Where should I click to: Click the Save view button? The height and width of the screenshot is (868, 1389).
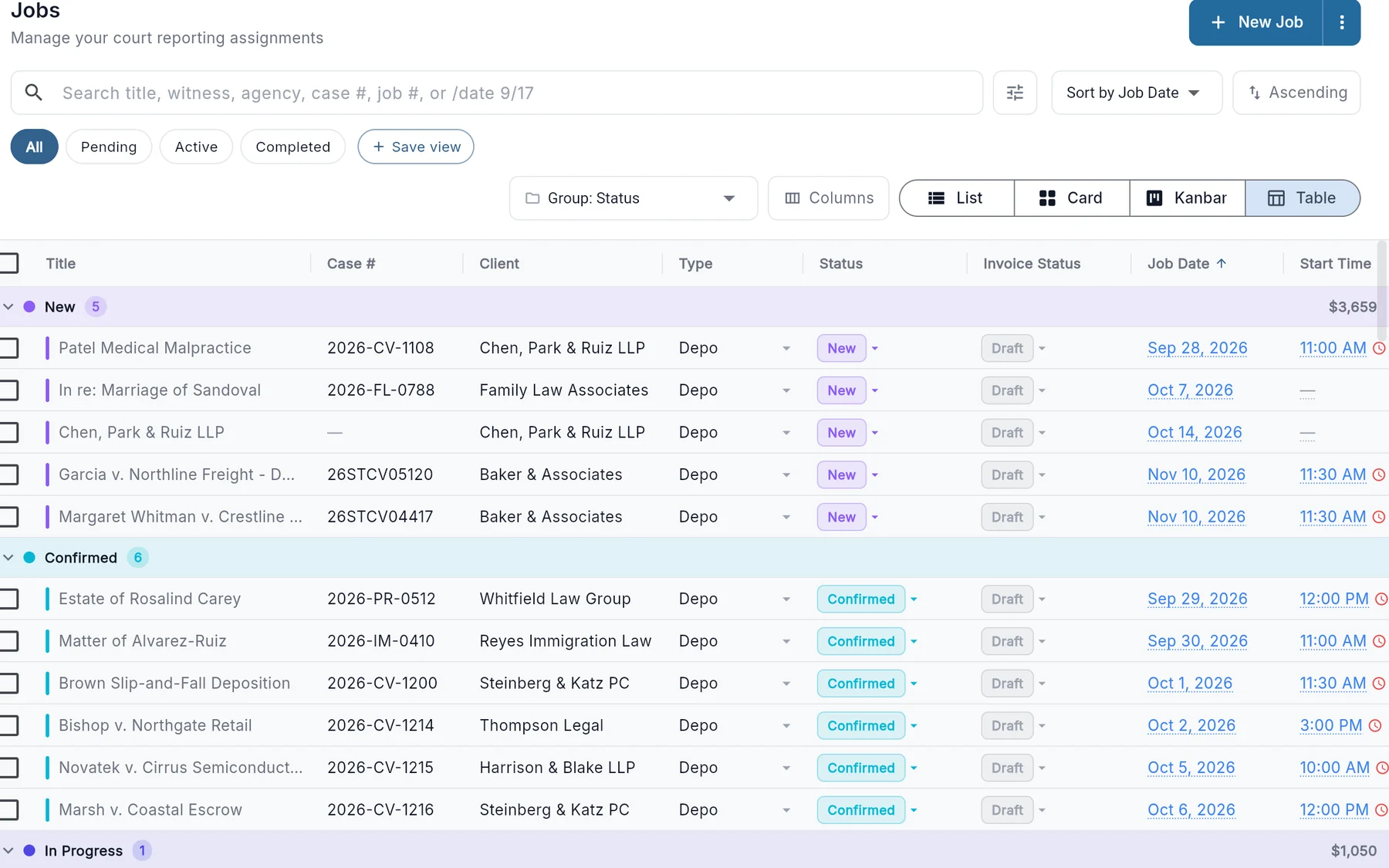(416, 147)
